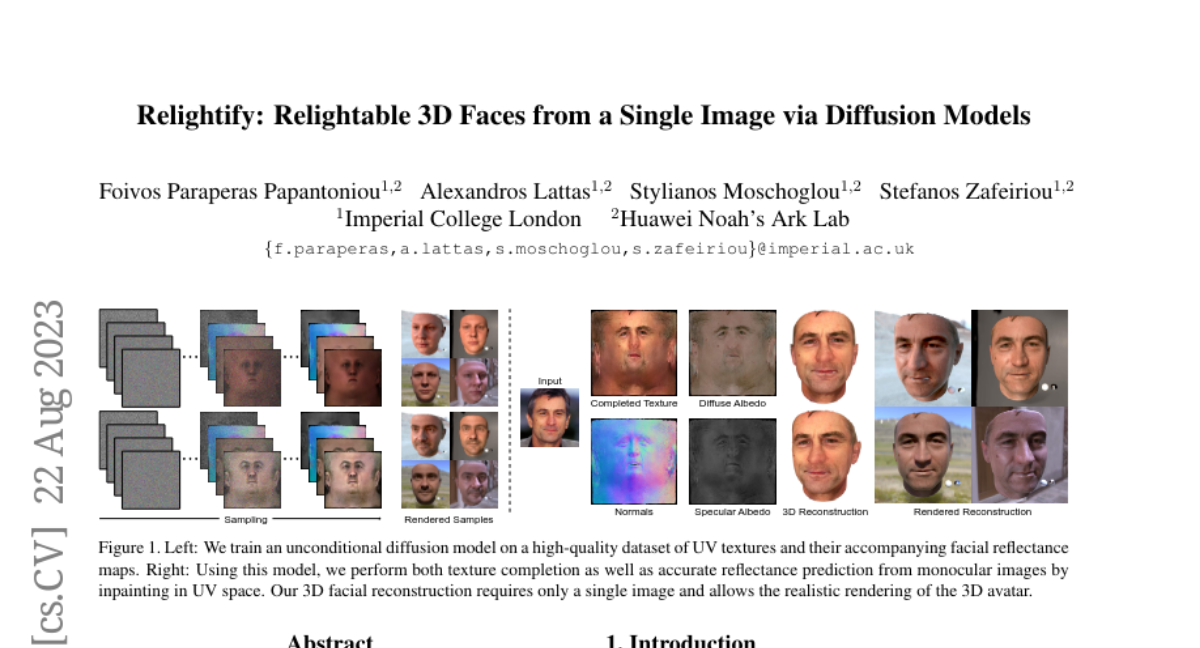Click the authors' imperial.ac.uk email address line
The height and width of the screenshot is (648, 1200).
tap(589, 249)
